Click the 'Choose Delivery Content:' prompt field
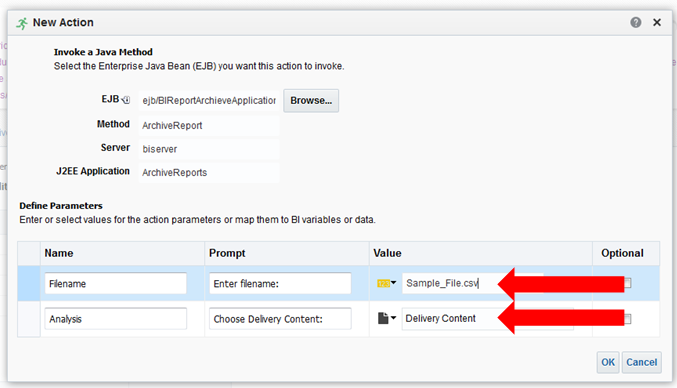Image resolution: width=677 pixels, height=388 pixels. (280, 319)
